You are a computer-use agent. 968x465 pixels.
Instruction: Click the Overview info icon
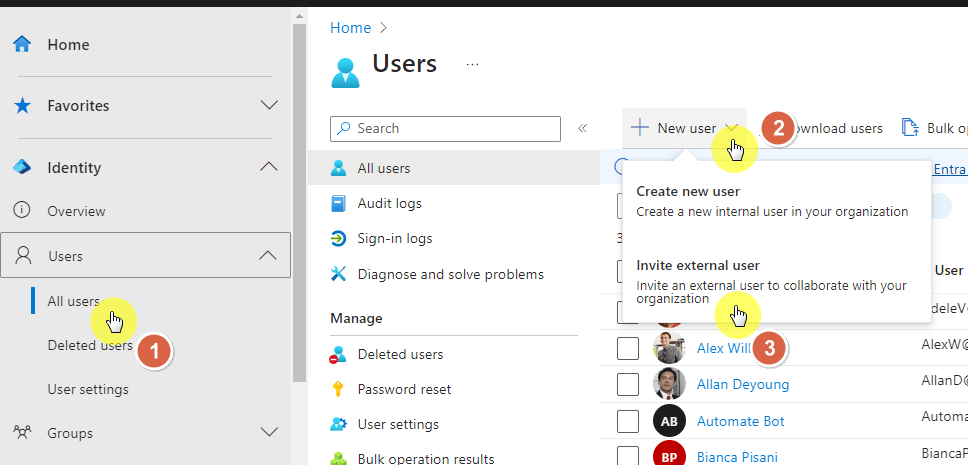pyautogui.click(x=22, y=211)
